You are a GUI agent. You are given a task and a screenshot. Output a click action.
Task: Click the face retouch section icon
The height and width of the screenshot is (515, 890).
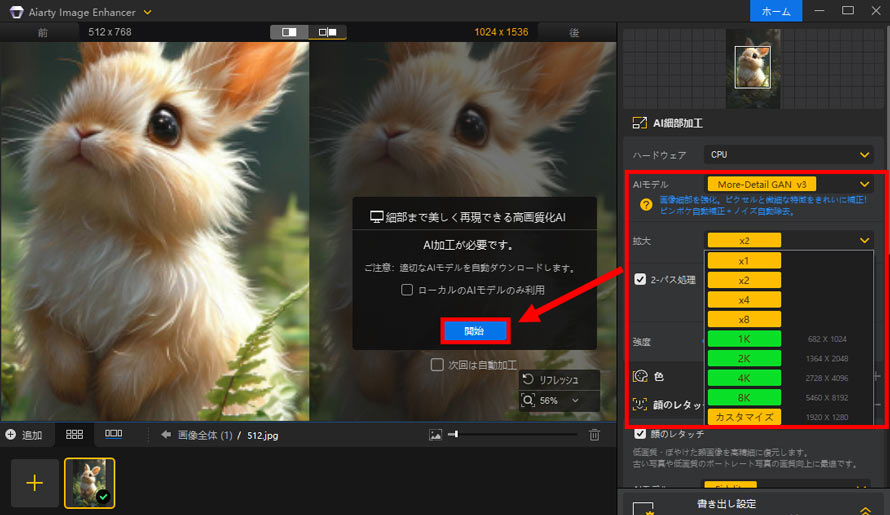(640, 404)
